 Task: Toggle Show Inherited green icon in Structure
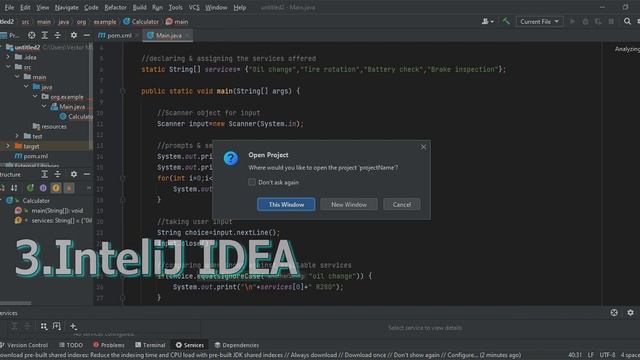click(30, 188)
